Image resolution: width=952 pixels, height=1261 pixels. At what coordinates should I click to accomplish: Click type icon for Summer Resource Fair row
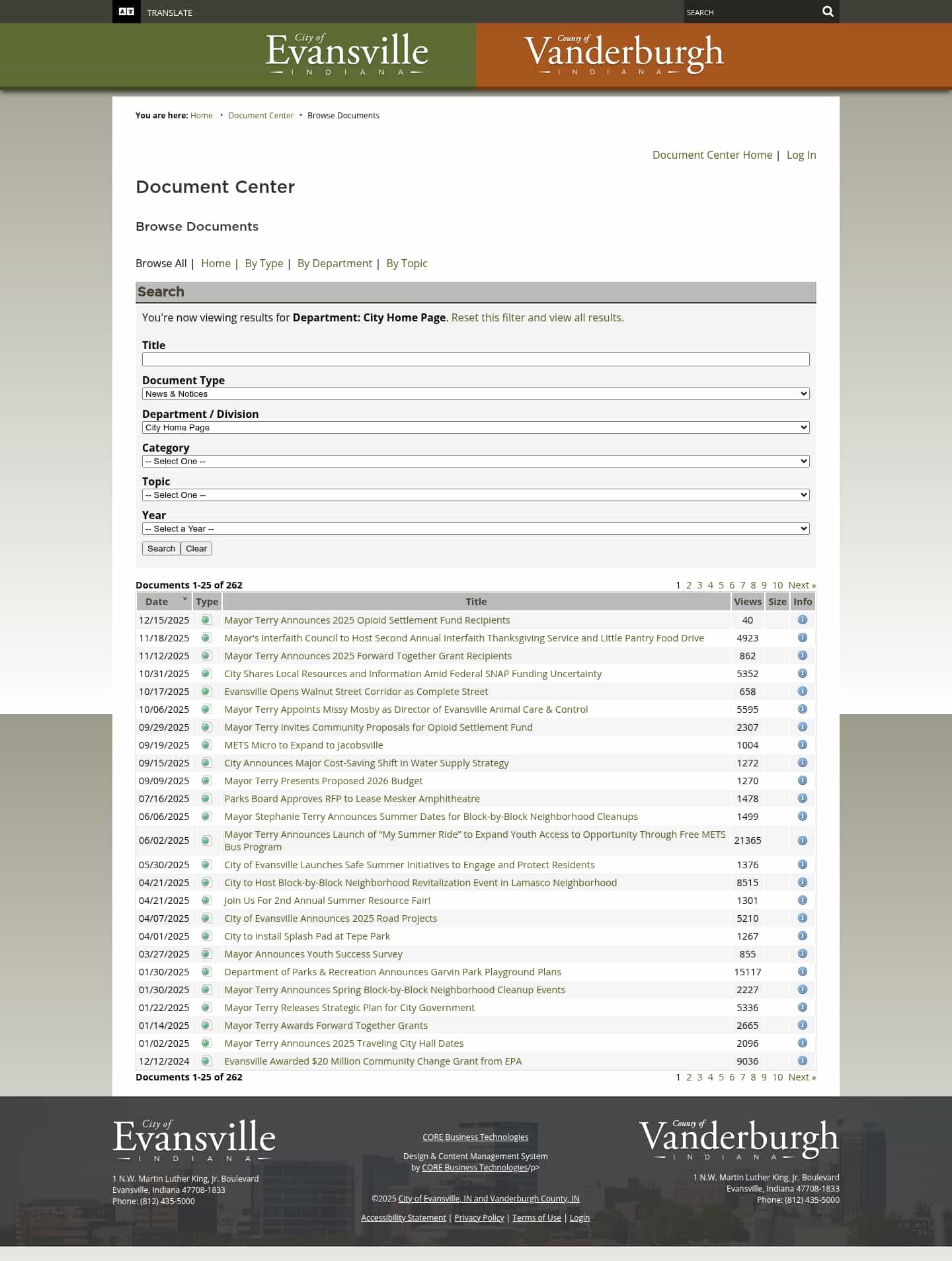(206, 901)
